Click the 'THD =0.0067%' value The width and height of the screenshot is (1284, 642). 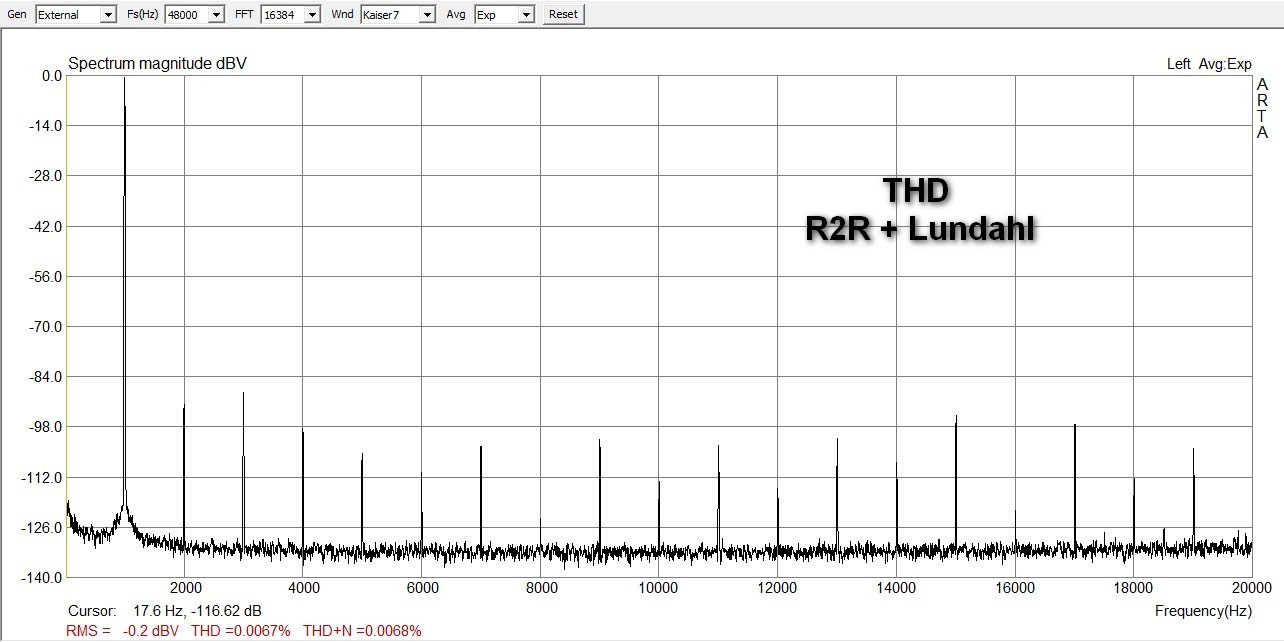pos(240,630)
